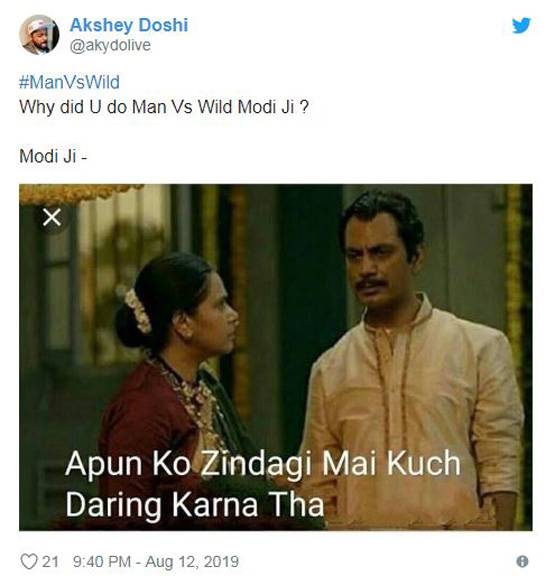Click the white flowers in the woman's hair bun

(x=137, y=310)
